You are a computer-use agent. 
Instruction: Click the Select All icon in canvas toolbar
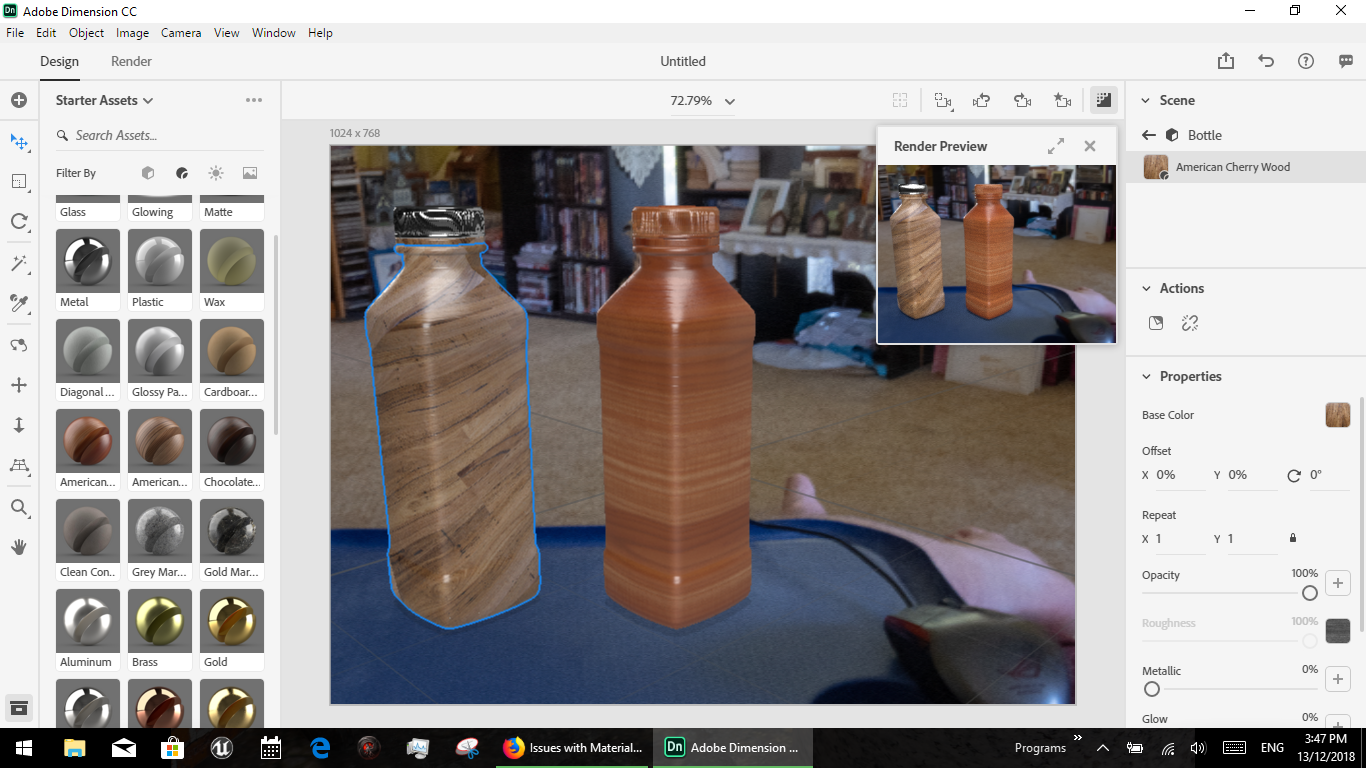(900, 100)
